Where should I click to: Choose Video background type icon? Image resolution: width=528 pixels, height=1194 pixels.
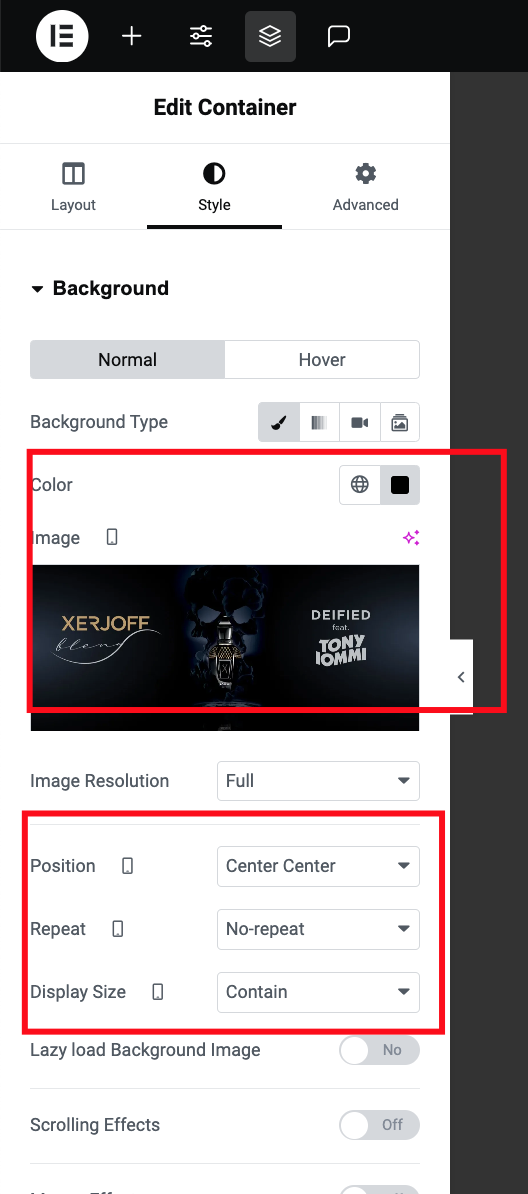360,423
